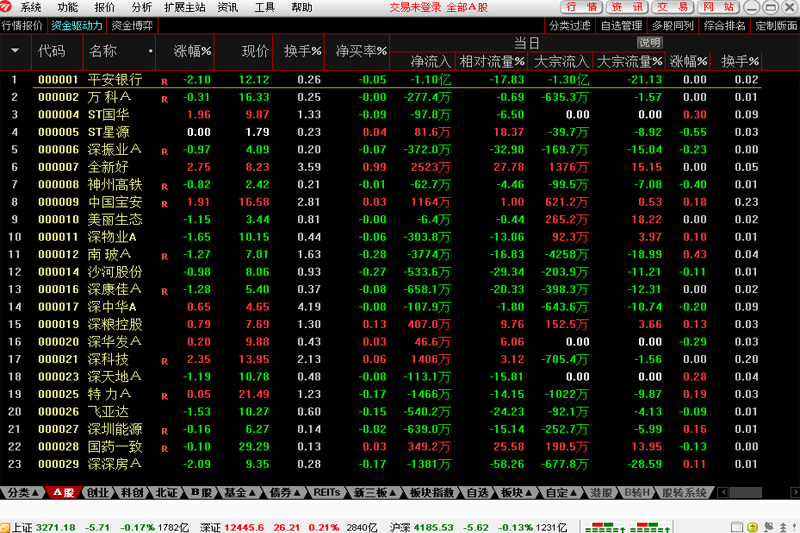Click the left arrow of the tab scrollbar
Viewport: 800px width, 533px height.
[722, 492]
